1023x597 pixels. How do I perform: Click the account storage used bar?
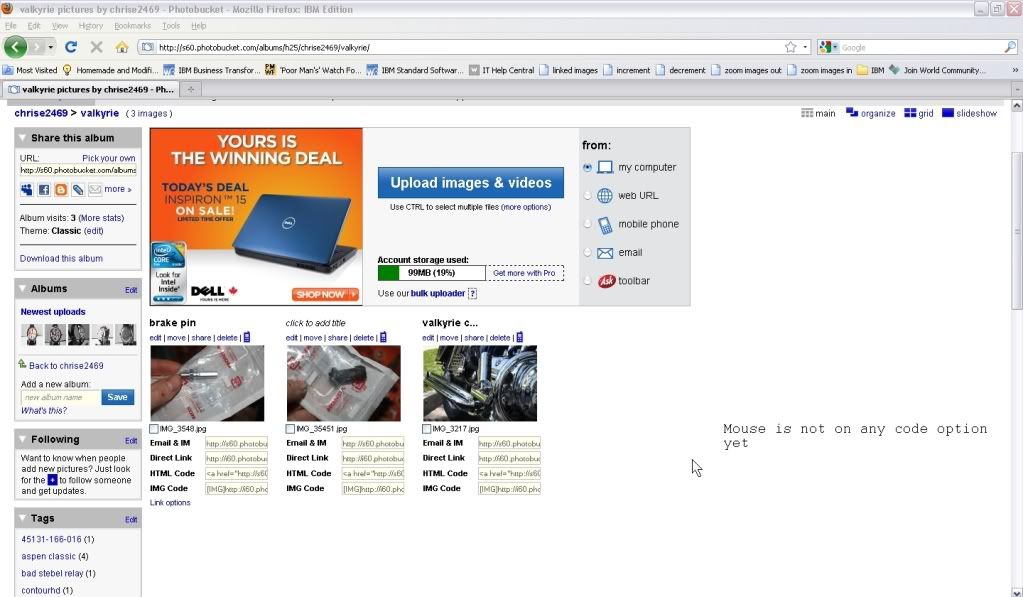(431, 273)
